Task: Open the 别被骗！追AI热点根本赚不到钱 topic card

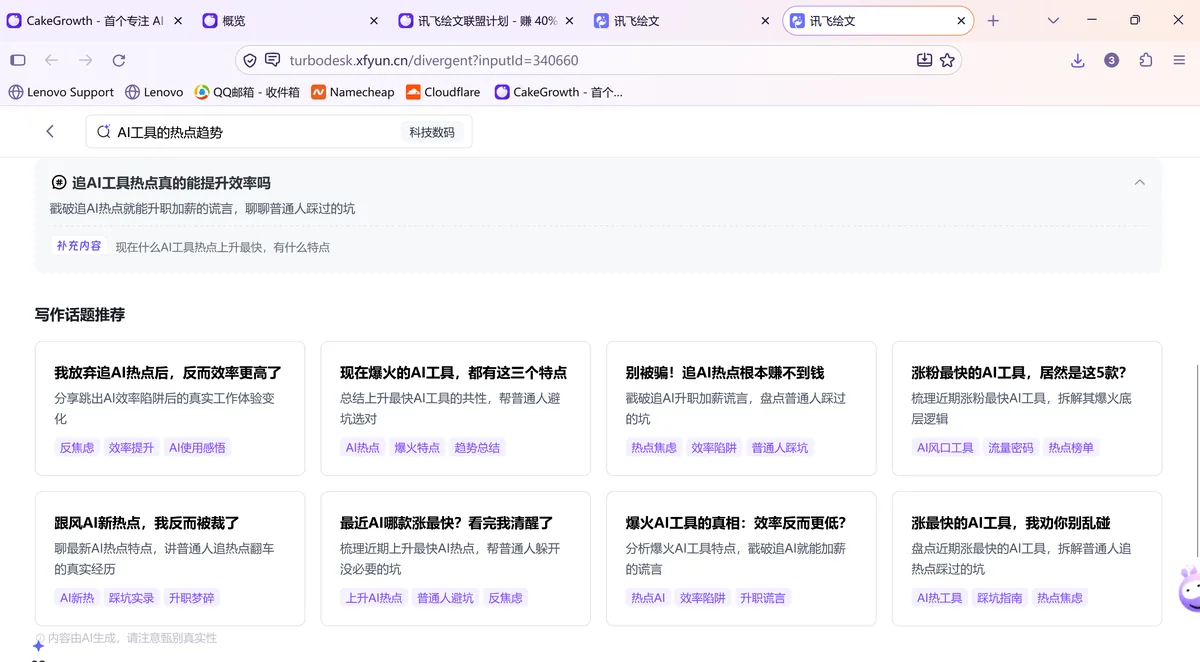Action: [741, 408]
